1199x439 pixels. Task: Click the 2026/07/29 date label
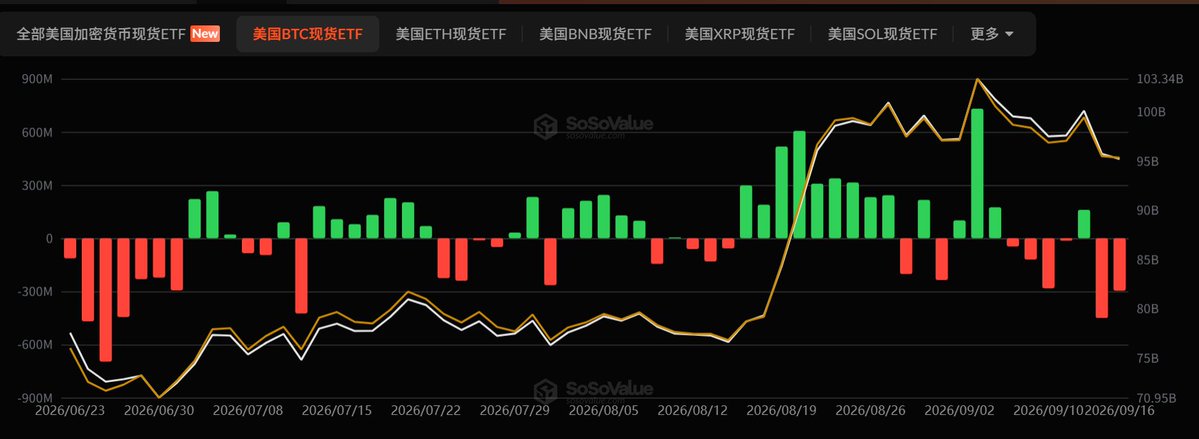515,410
